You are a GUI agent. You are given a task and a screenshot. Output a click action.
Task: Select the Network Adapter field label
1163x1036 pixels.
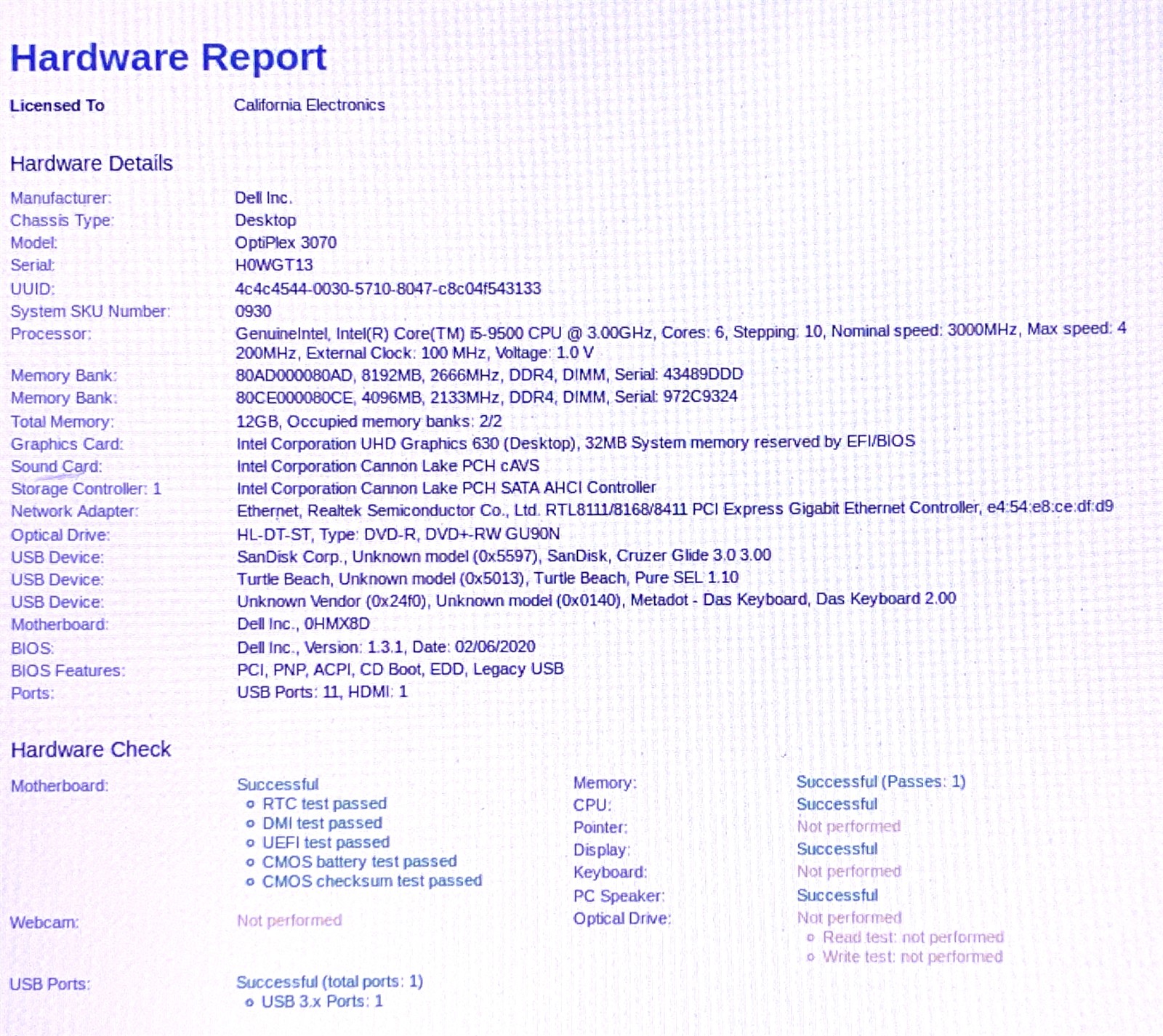pyautogui.click(x=74, y=511)
